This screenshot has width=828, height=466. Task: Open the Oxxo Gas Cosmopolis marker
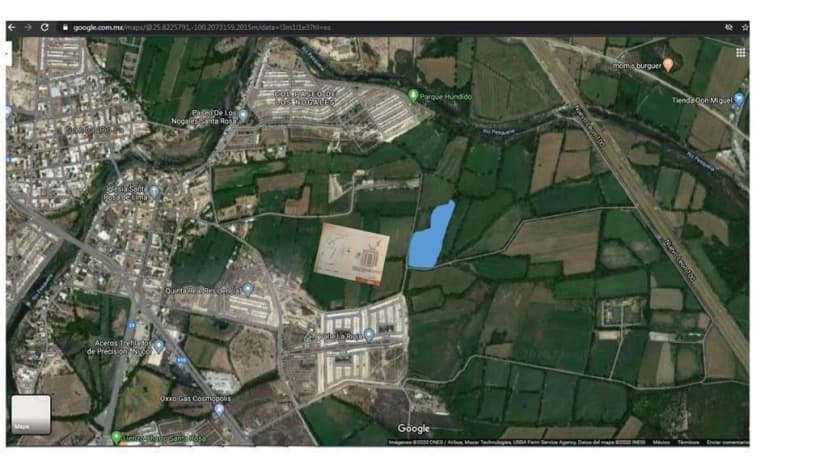coord(219,409)
